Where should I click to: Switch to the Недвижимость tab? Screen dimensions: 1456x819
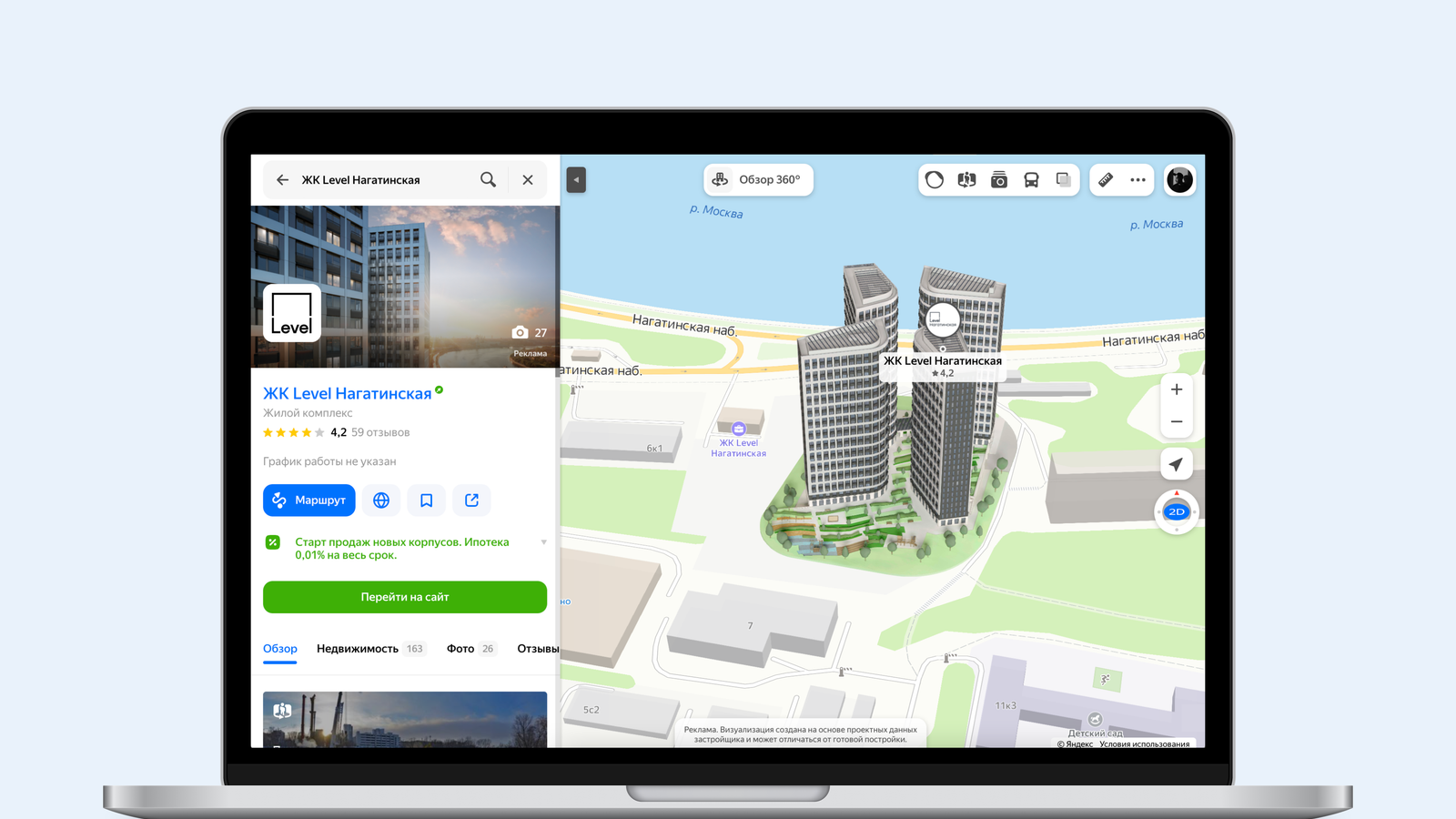(370, 649)
